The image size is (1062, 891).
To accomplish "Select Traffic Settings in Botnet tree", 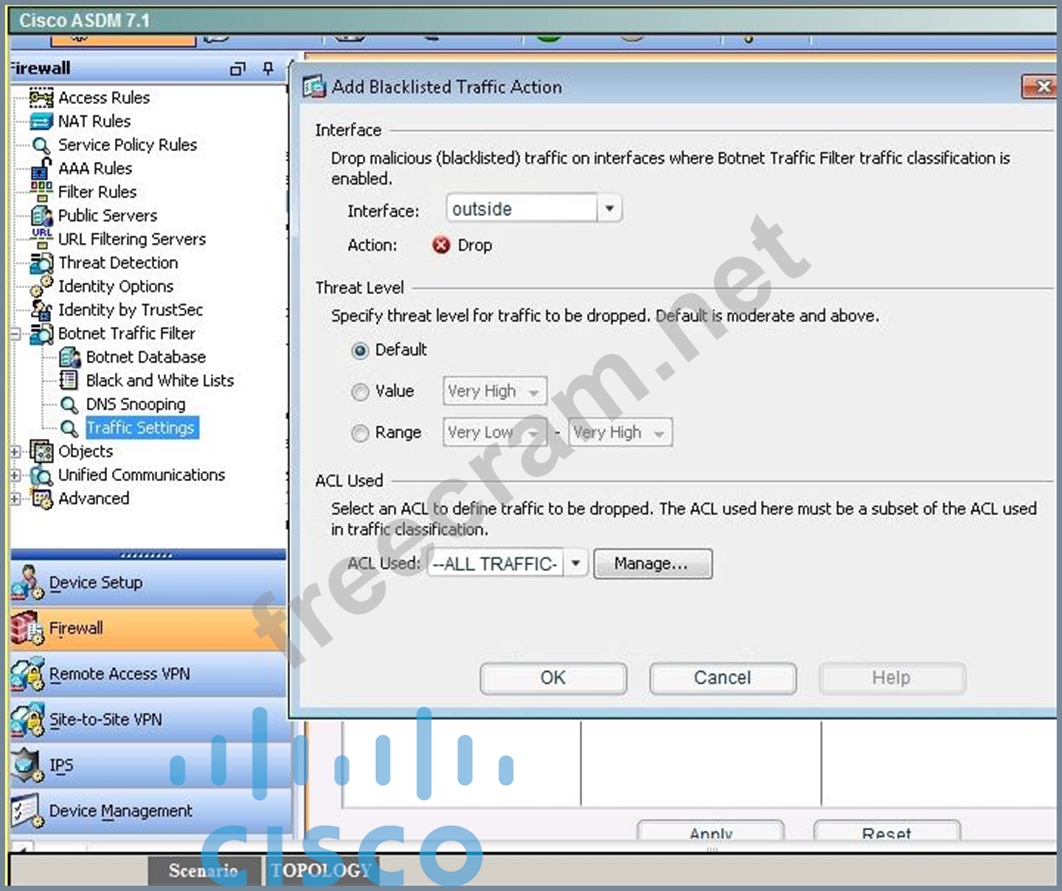I will (x=140, y=428).
